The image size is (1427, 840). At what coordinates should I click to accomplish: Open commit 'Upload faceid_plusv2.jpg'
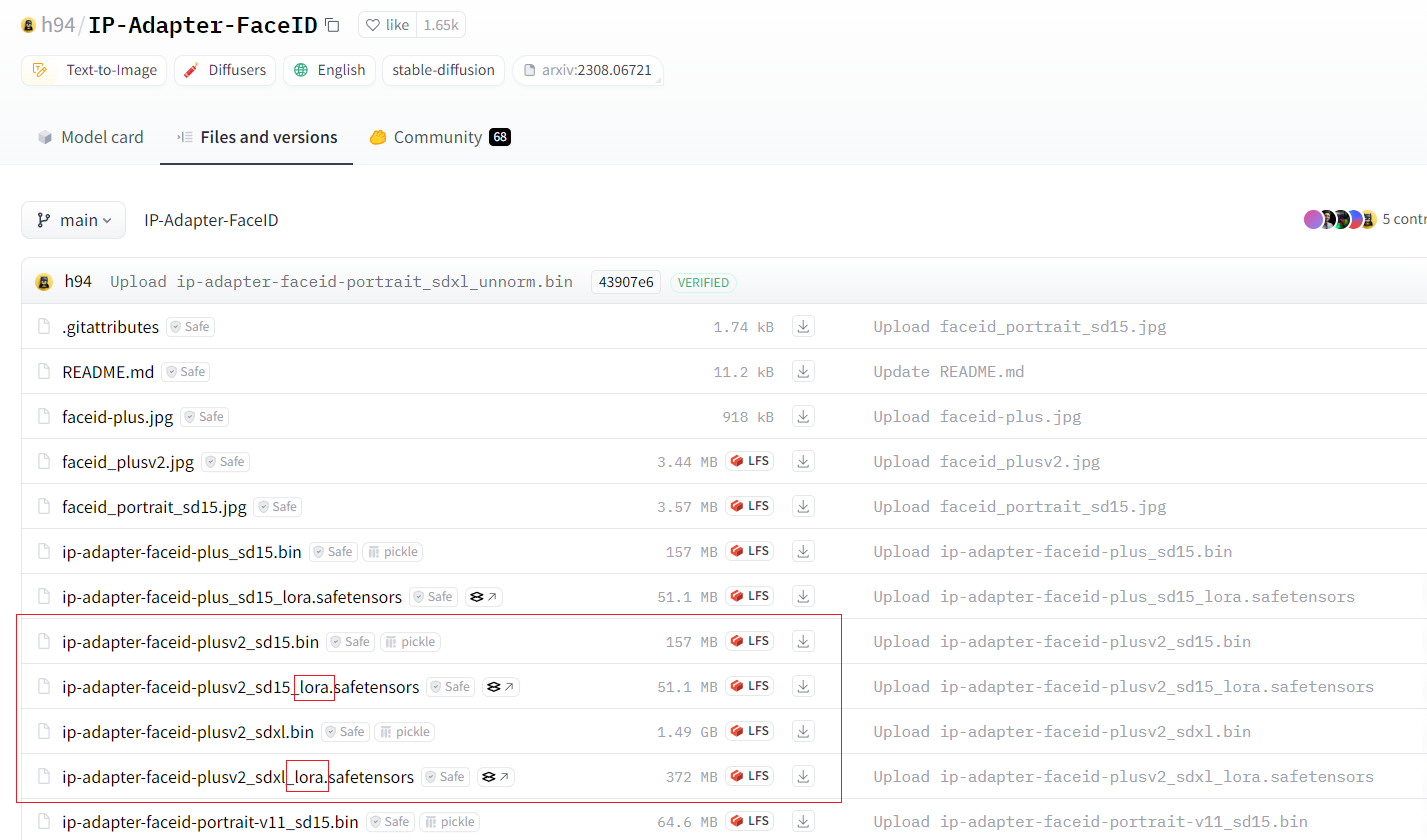pos(987,462)
